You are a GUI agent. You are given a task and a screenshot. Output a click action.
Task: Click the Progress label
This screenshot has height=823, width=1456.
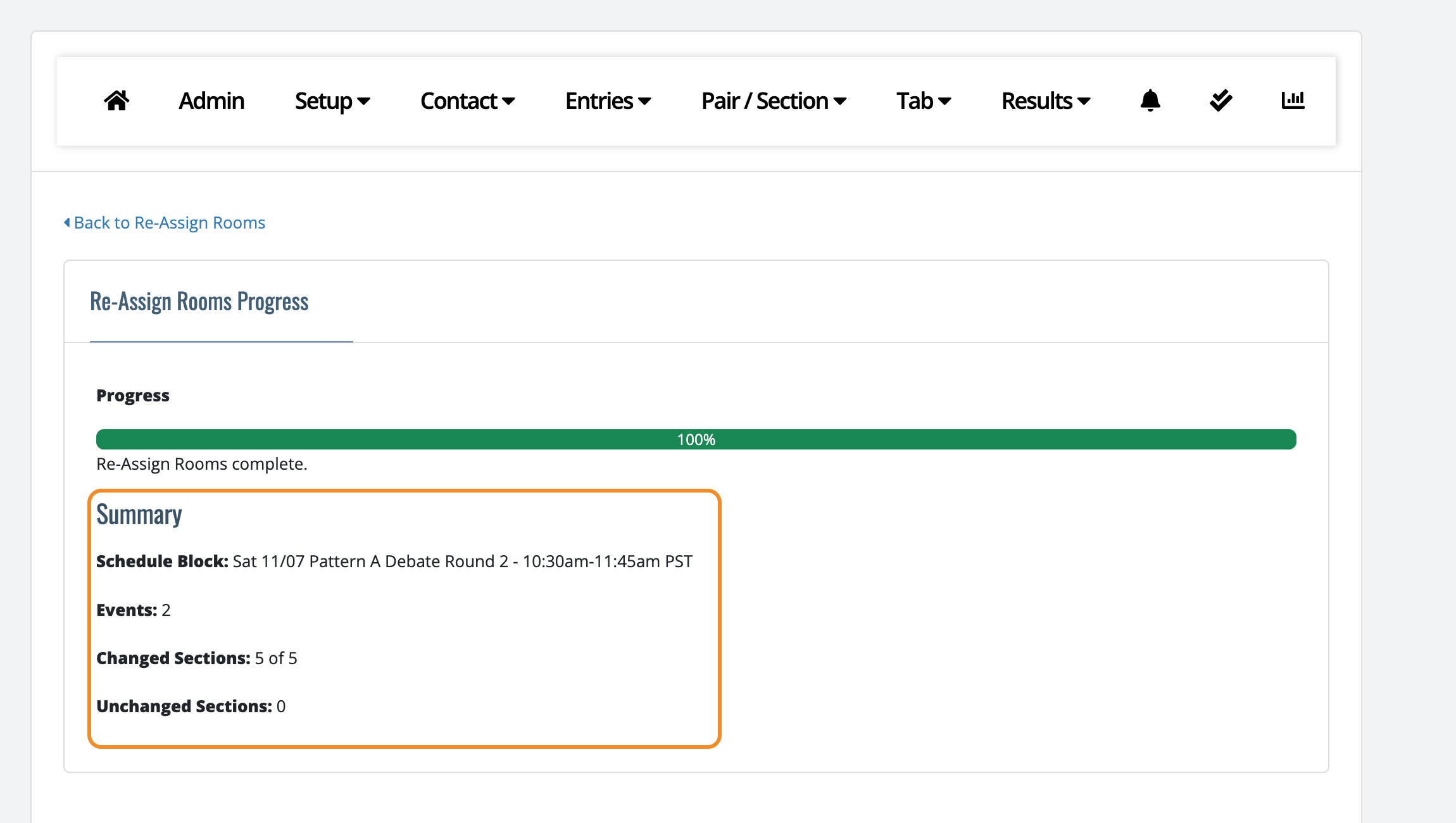pyautogui.click(x=133, y=396)
